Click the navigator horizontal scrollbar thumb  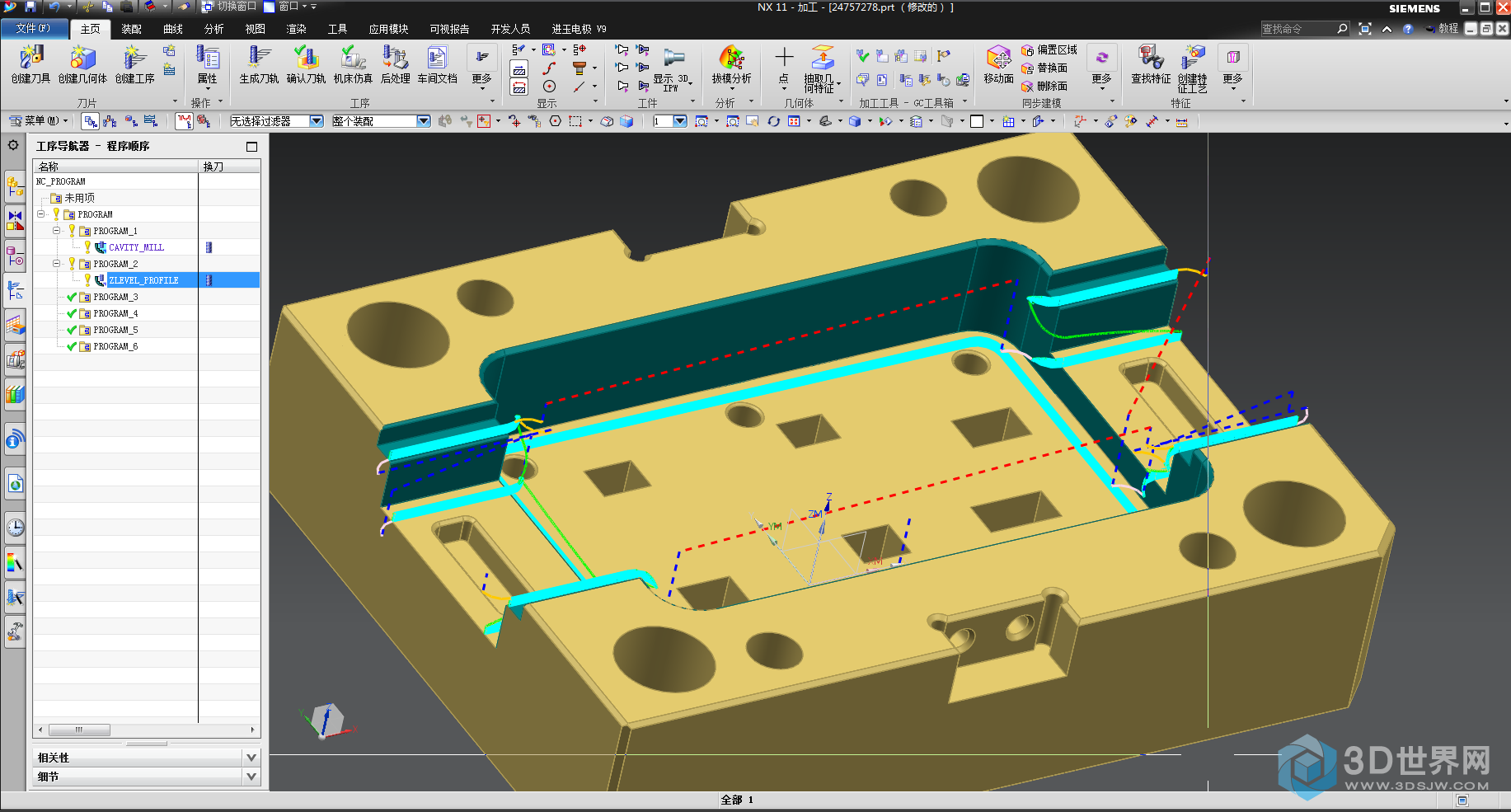79,730
